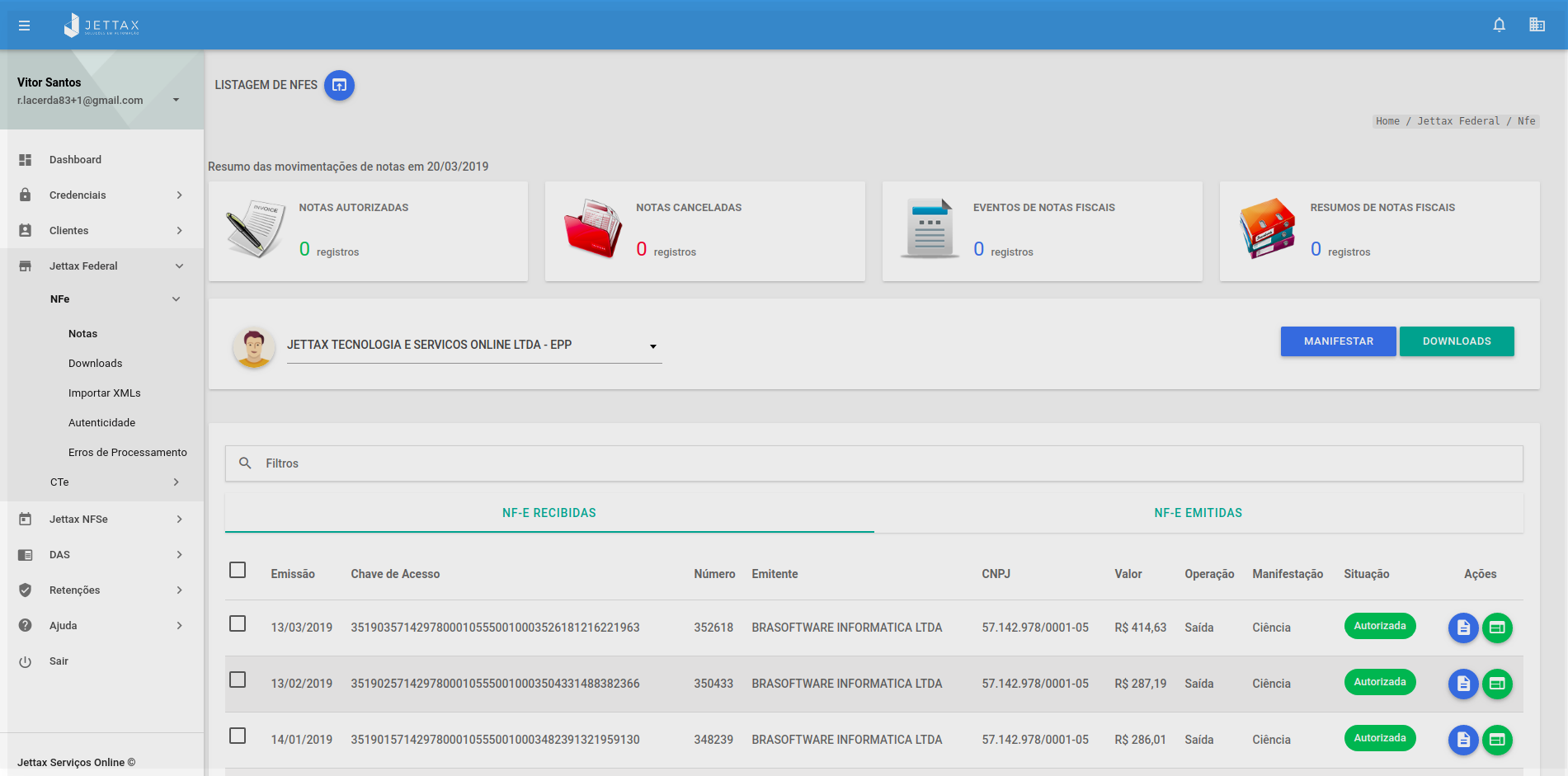Viewport: 1568px width, 776px height.
Task: Toggle the hamburger menu icon
Action: (25, 26)
